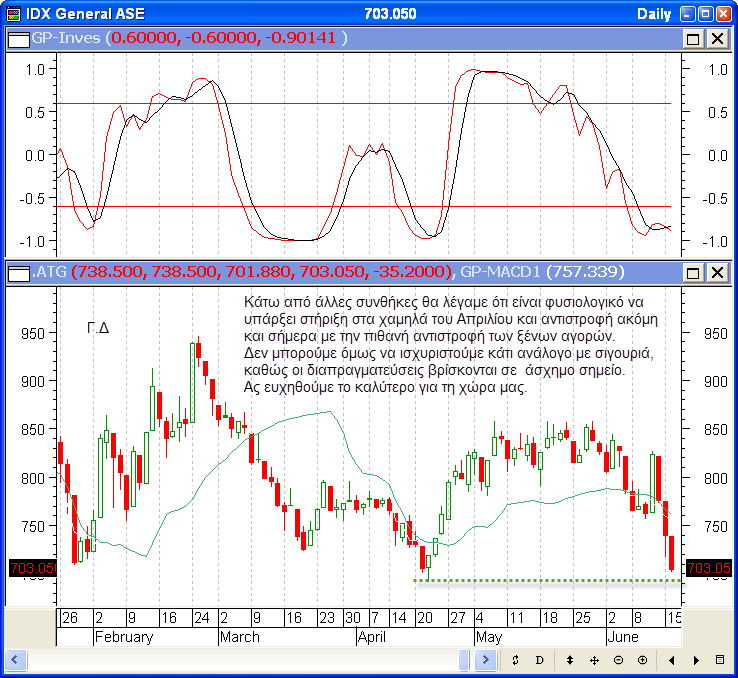Image resolution: width=738 pixels, height=678 pixels.
Task: Click the refresh/cycle arrows icon in bottom toolbar
Action: [x=515, y=660]
